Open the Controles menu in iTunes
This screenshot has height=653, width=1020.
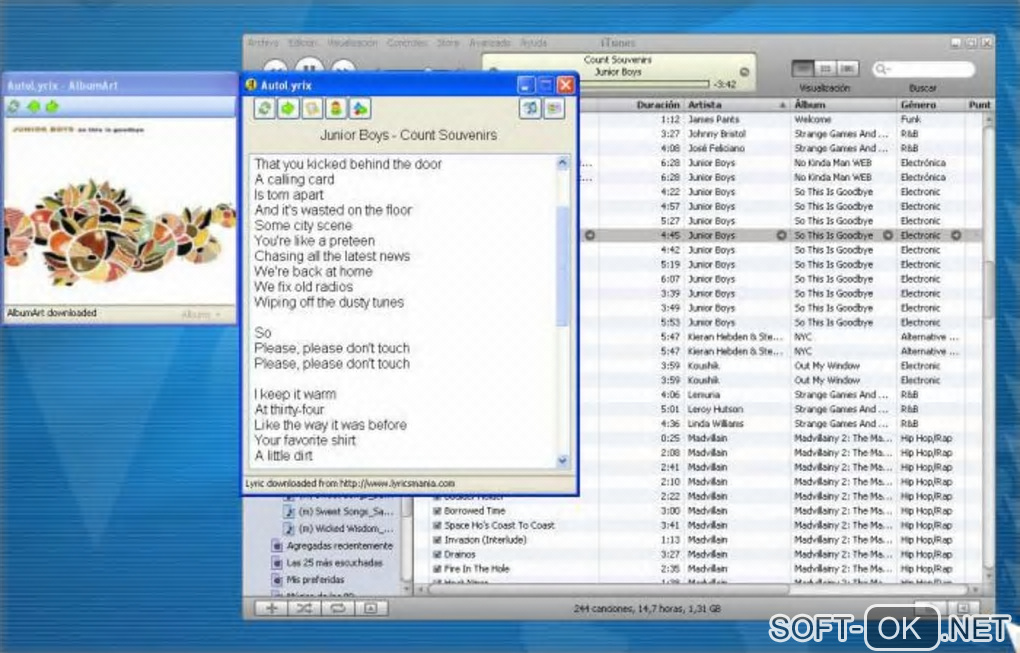407,43
